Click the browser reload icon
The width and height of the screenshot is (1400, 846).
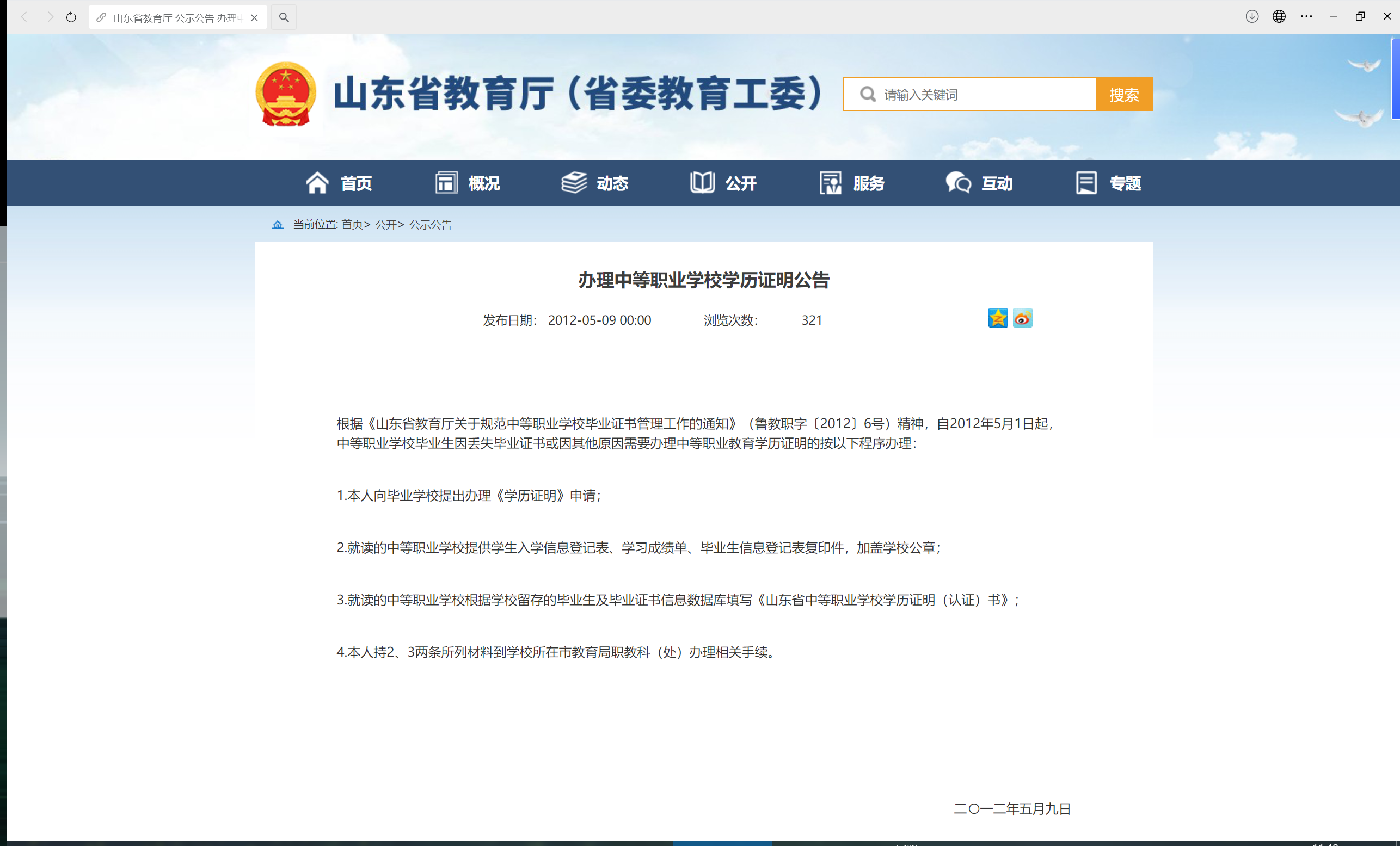pos(71,17)
